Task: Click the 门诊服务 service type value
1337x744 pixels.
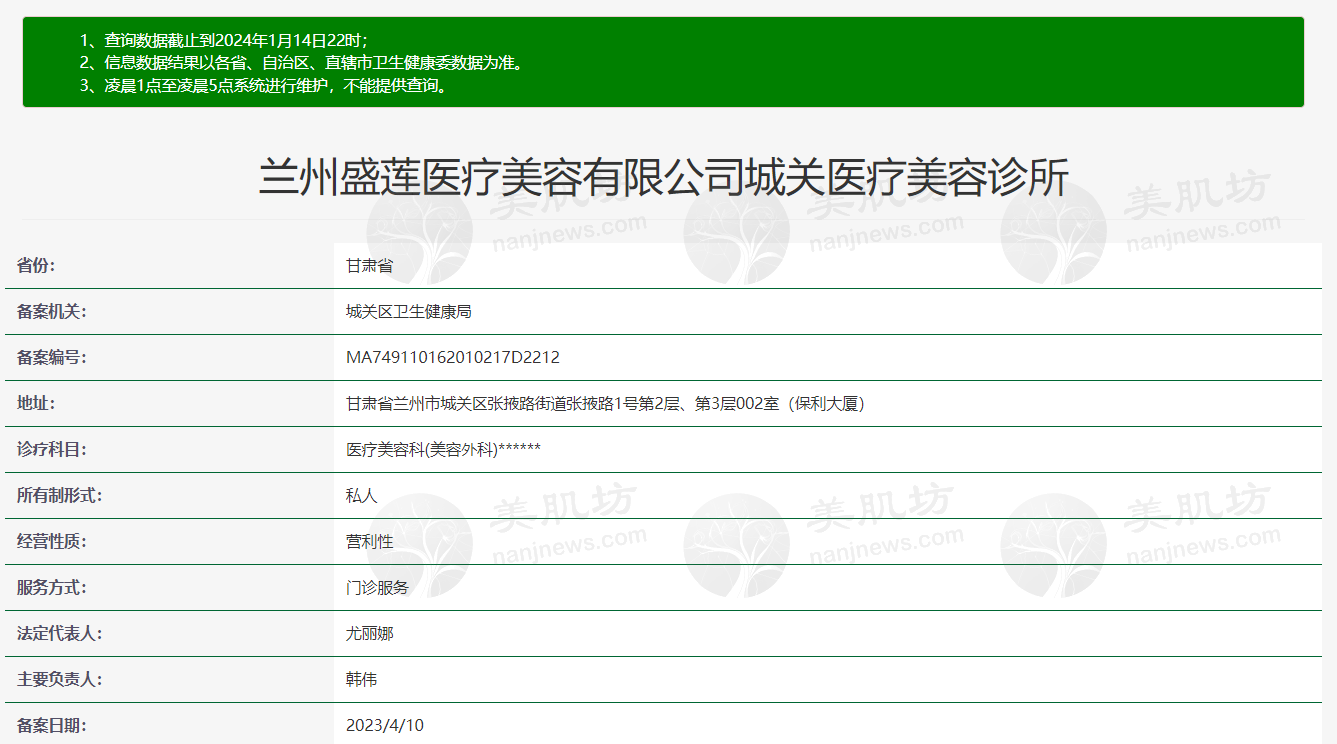Action: click(377, 588)
